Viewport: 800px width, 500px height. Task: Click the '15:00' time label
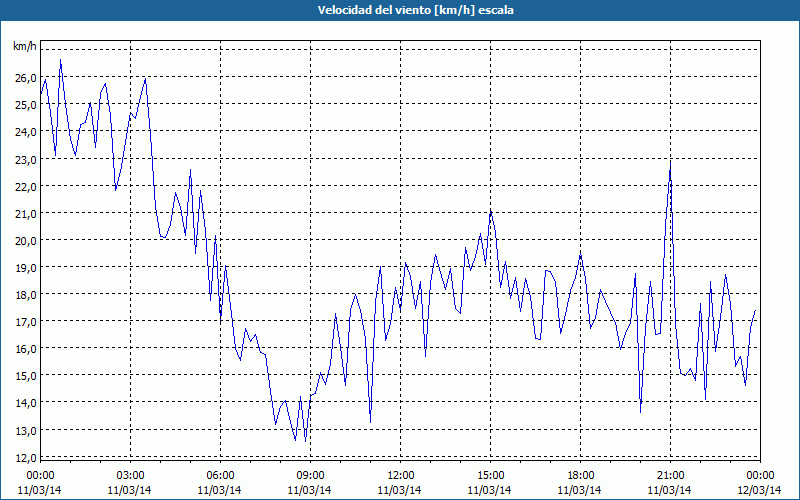pyautogui.click(x=490, y=476)
